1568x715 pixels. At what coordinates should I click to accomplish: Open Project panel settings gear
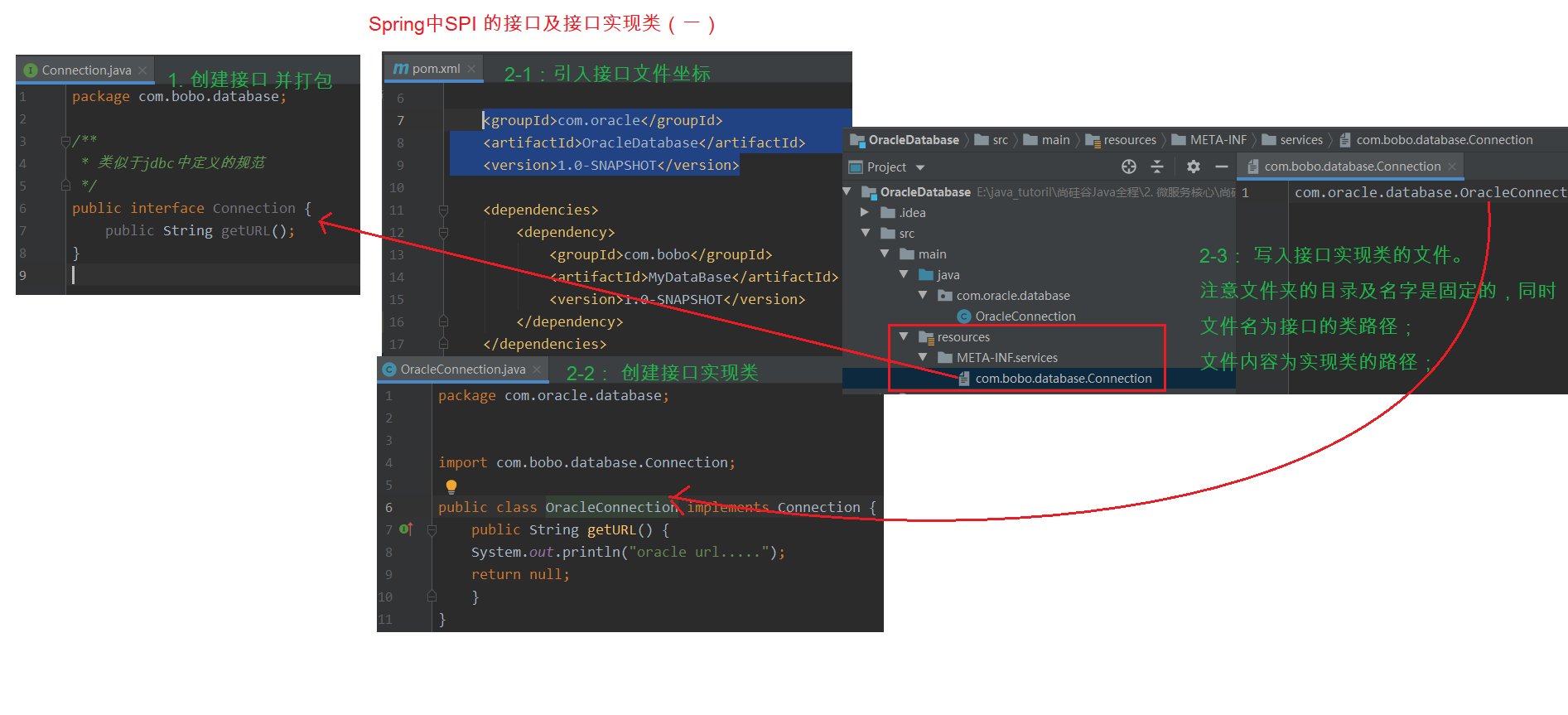(x=1193, y=167)
